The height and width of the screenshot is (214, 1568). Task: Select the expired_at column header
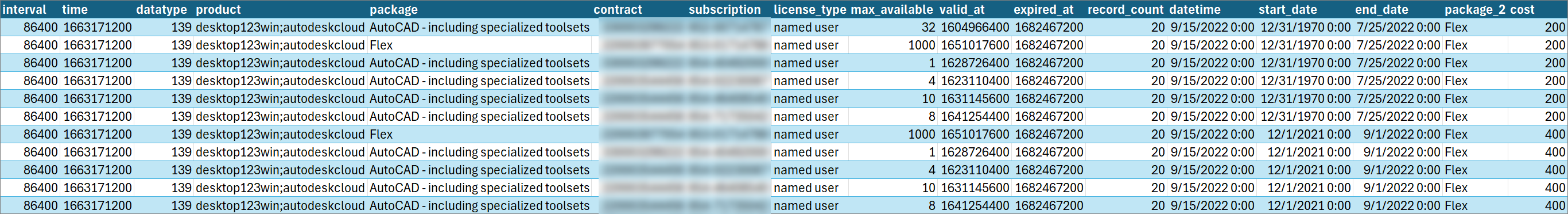coord(1043,10)
